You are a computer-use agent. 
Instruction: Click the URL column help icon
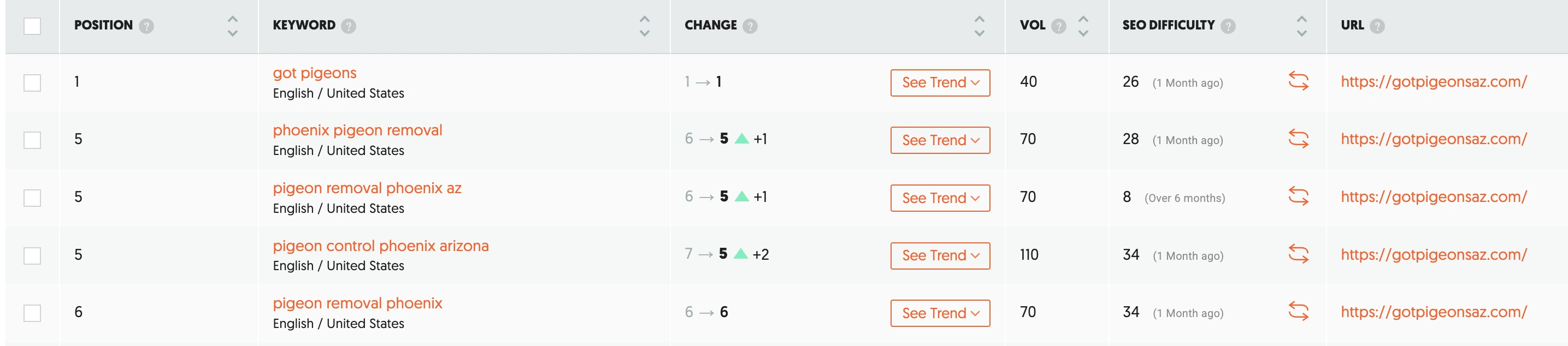[x=1377, y=26]
